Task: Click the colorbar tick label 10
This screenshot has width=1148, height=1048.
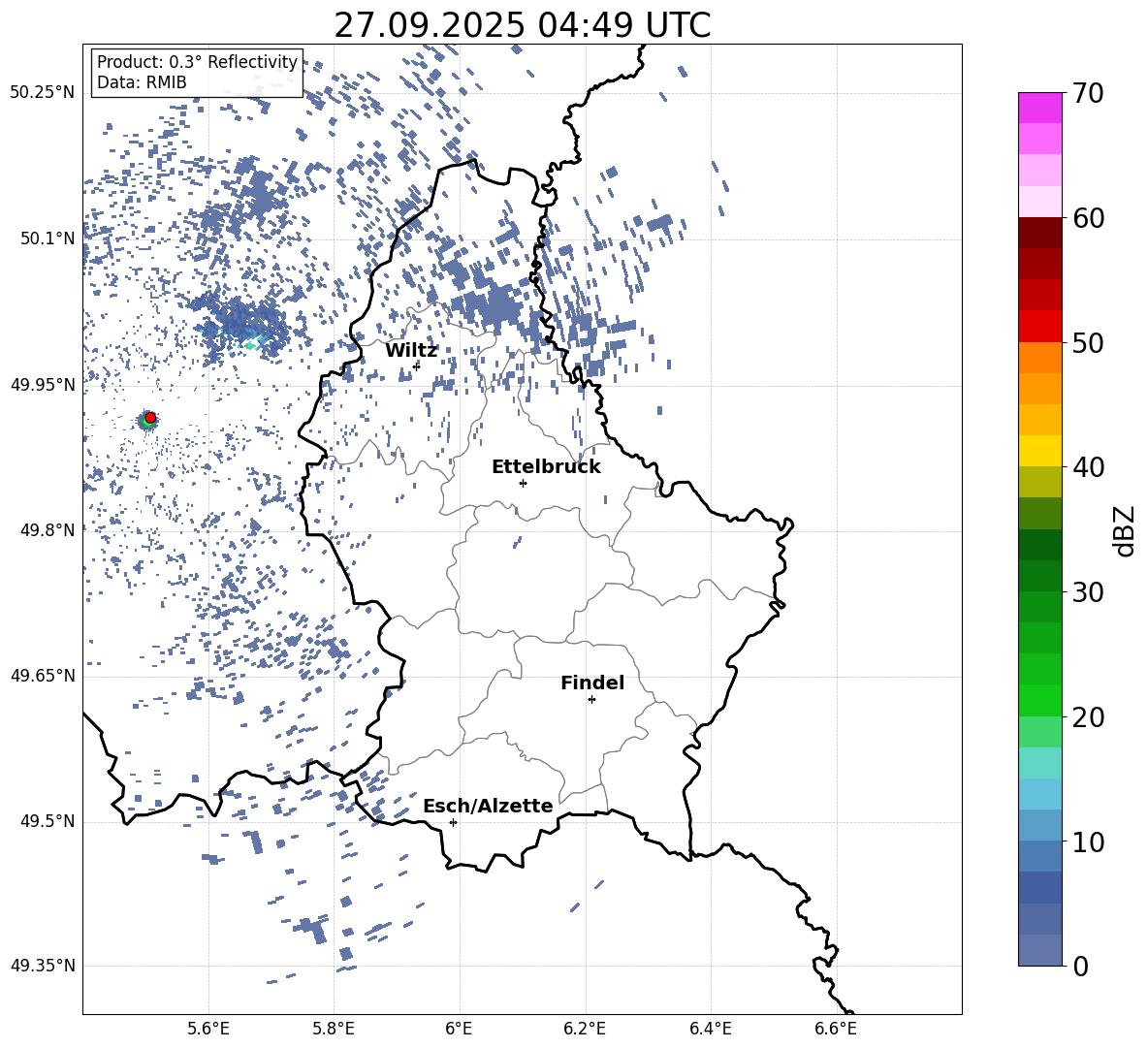Action: pos(1088,842)
